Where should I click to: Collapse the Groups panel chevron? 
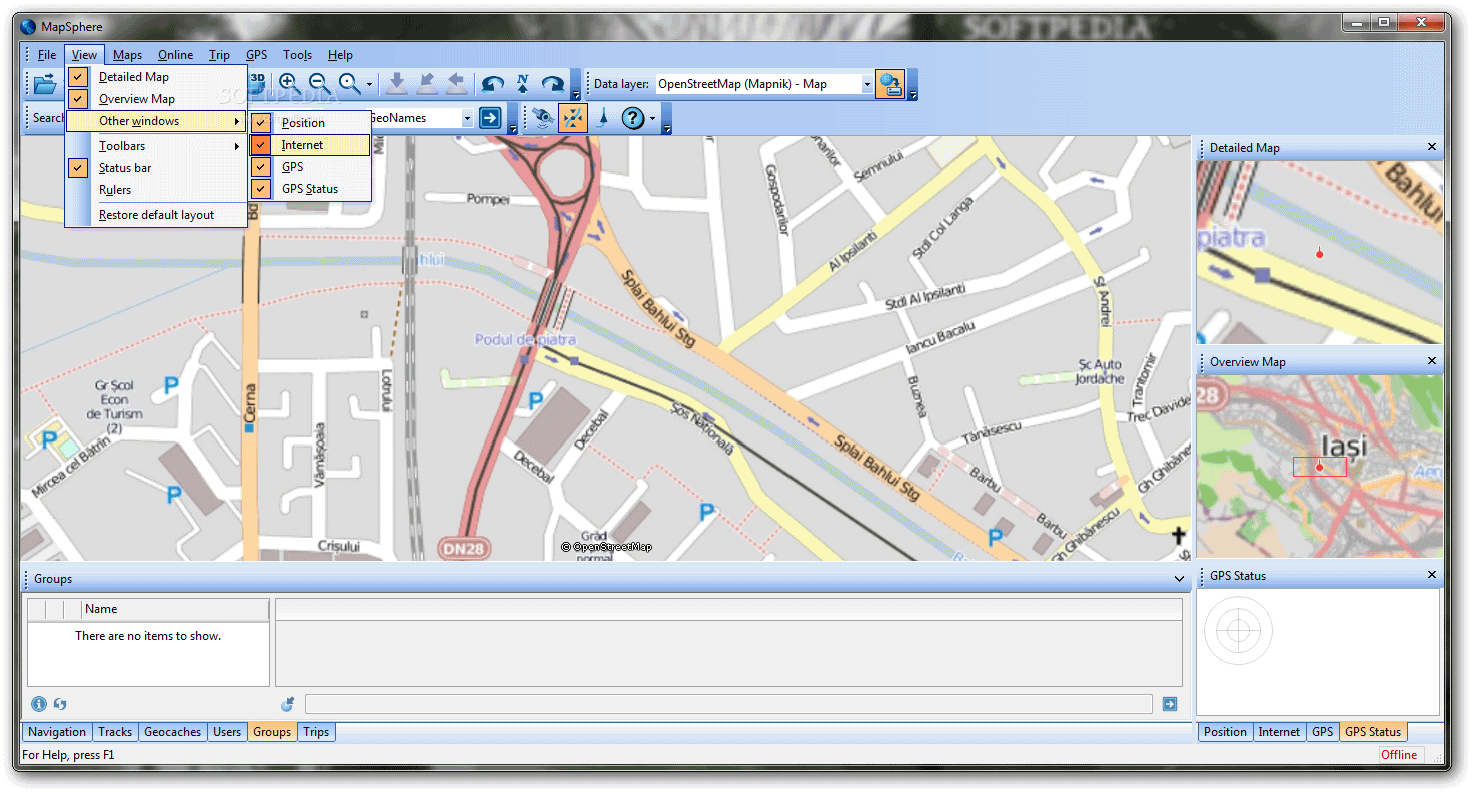[1180, 579]
